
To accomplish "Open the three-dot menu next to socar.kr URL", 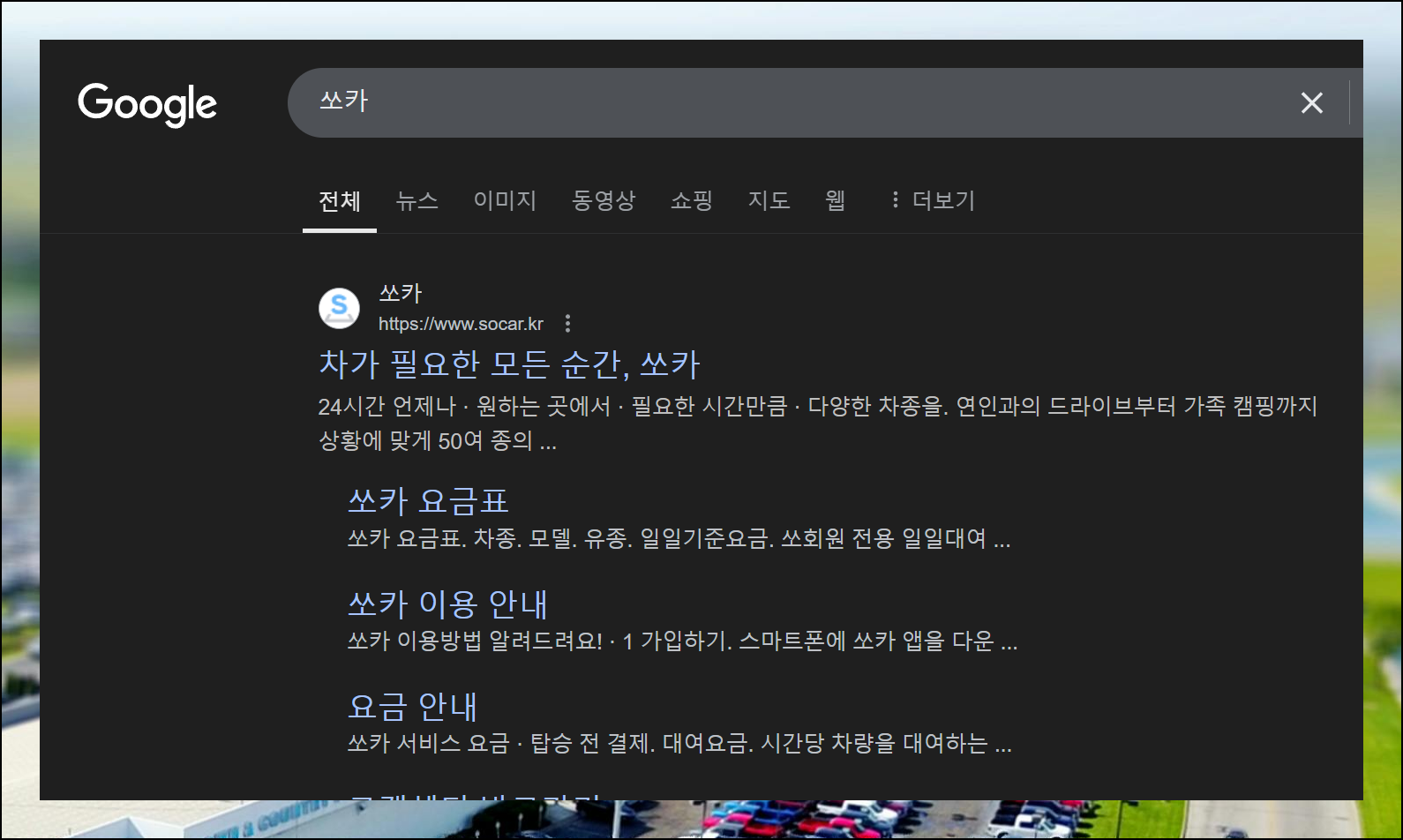I will [568, 324].
